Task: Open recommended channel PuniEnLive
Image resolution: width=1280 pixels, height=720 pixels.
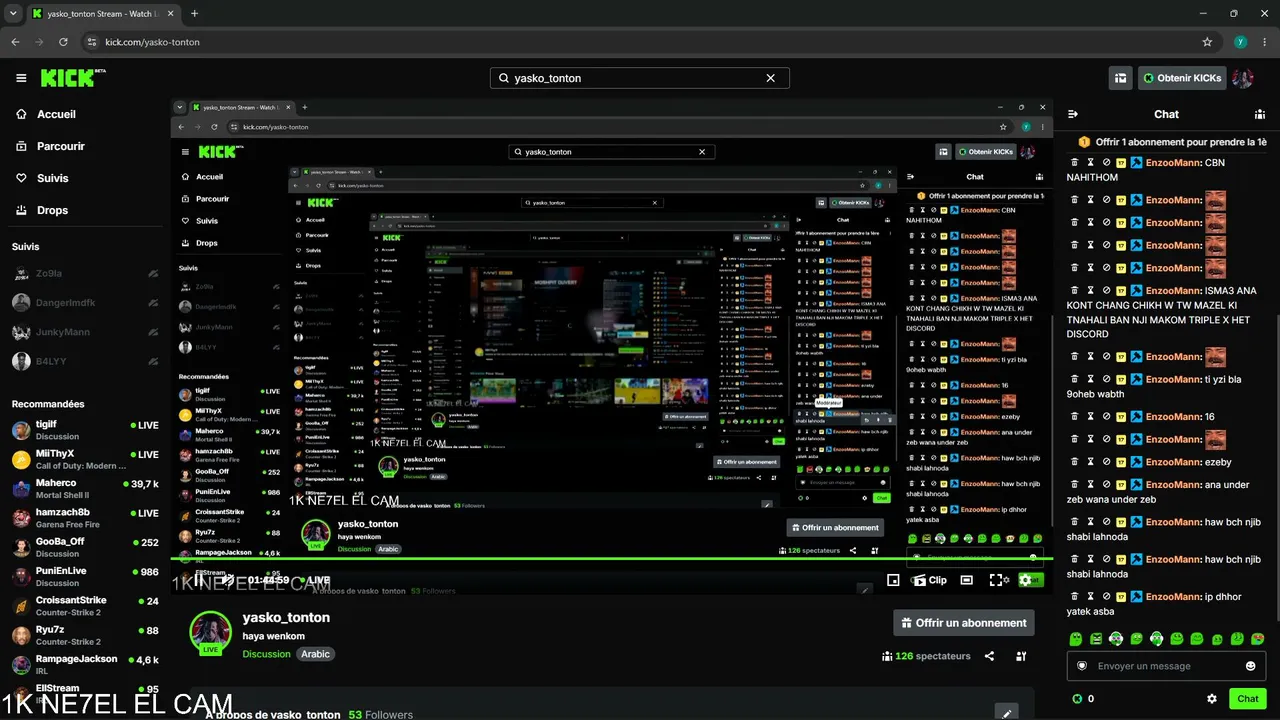Action: pyautogui.click(x=84, y=576)
